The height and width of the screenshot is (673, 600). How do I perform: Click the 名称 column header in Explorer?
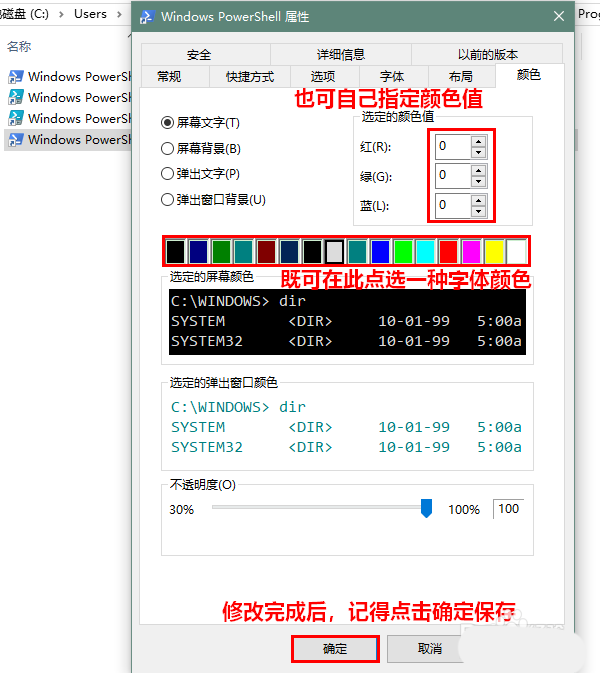coord(19,46)
